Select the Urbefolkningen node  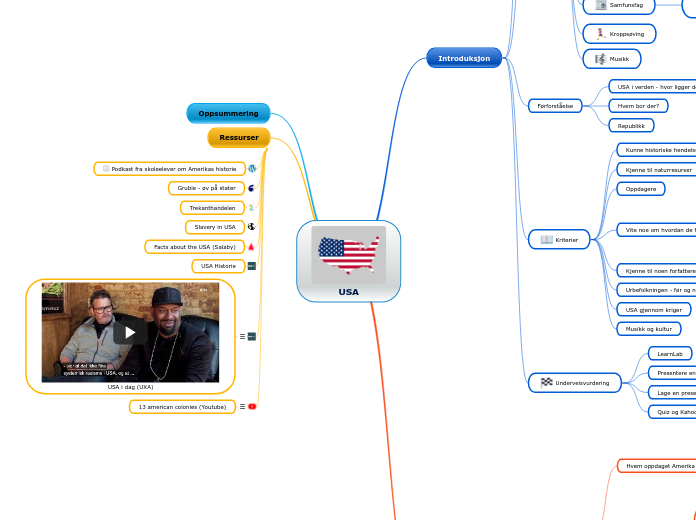click(656, 290)
